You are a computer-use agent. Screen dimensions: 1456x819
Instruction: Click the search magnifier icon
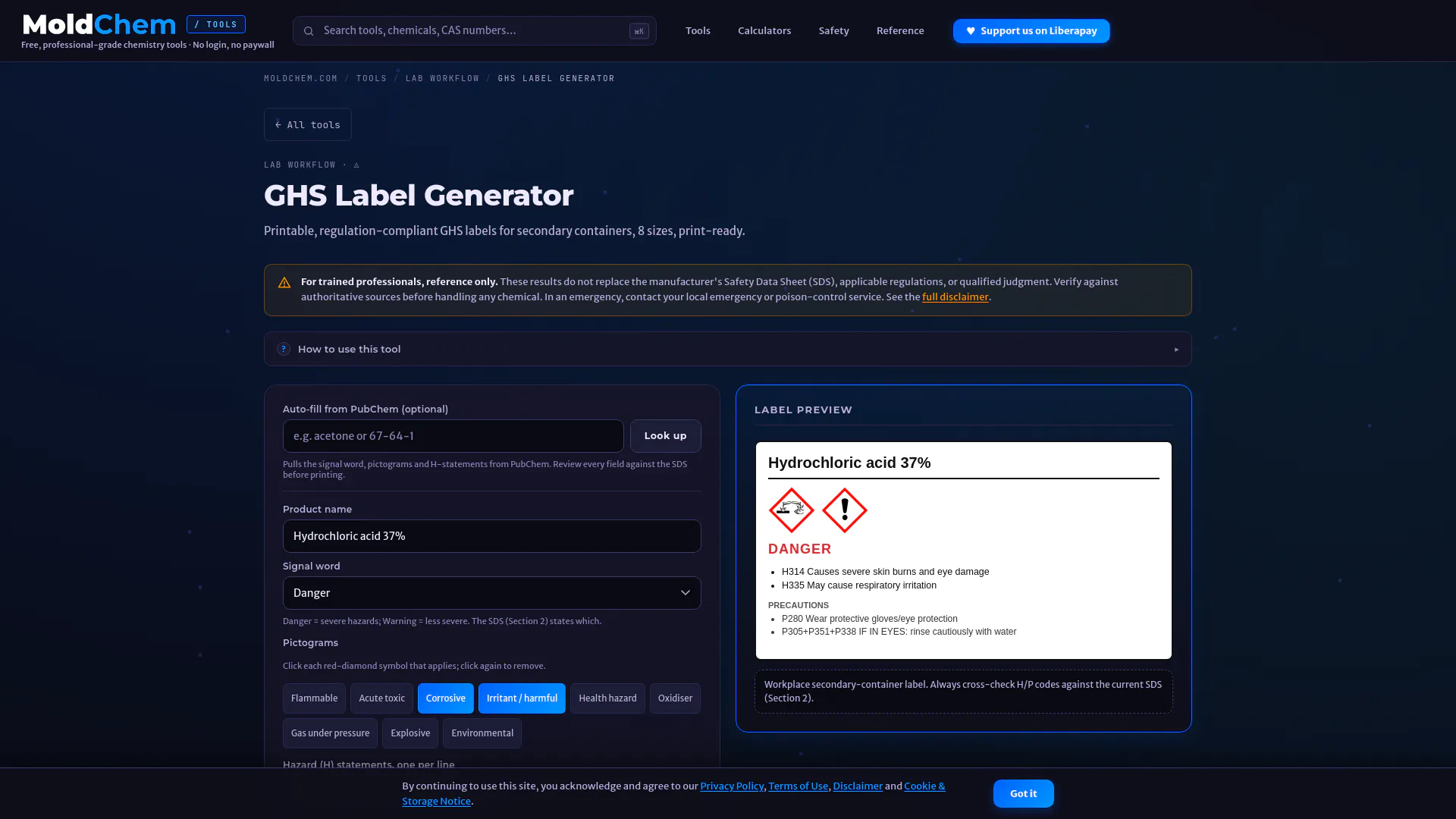coord(309,31)
